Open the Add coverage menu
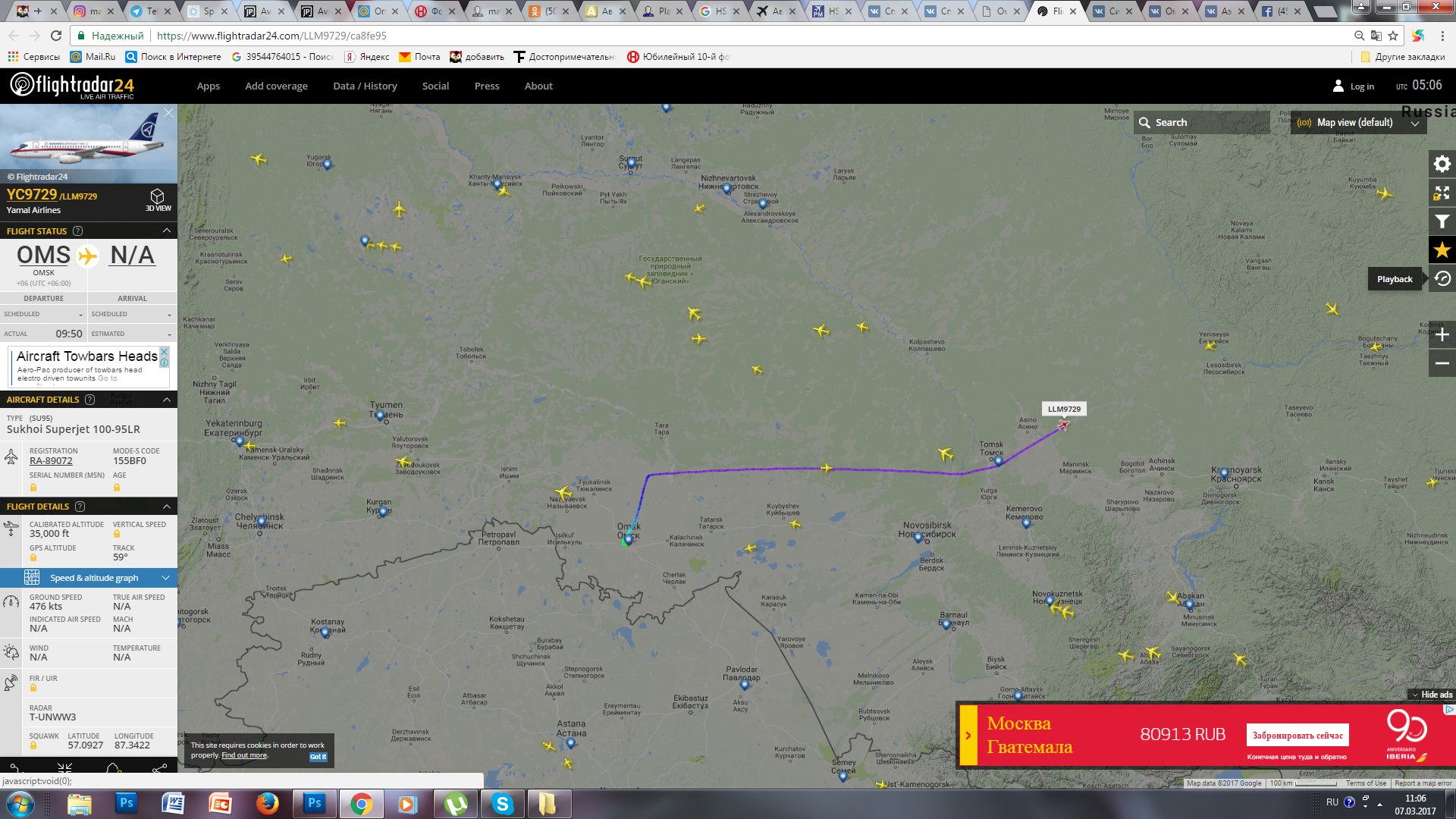 [276, 86]
